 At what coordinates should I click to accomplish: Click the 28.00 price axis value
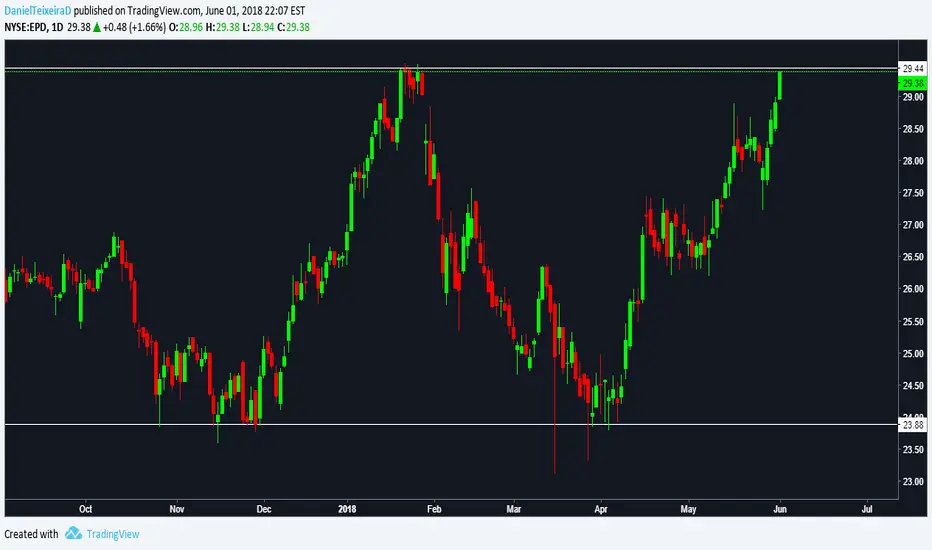tap(913, 161)
